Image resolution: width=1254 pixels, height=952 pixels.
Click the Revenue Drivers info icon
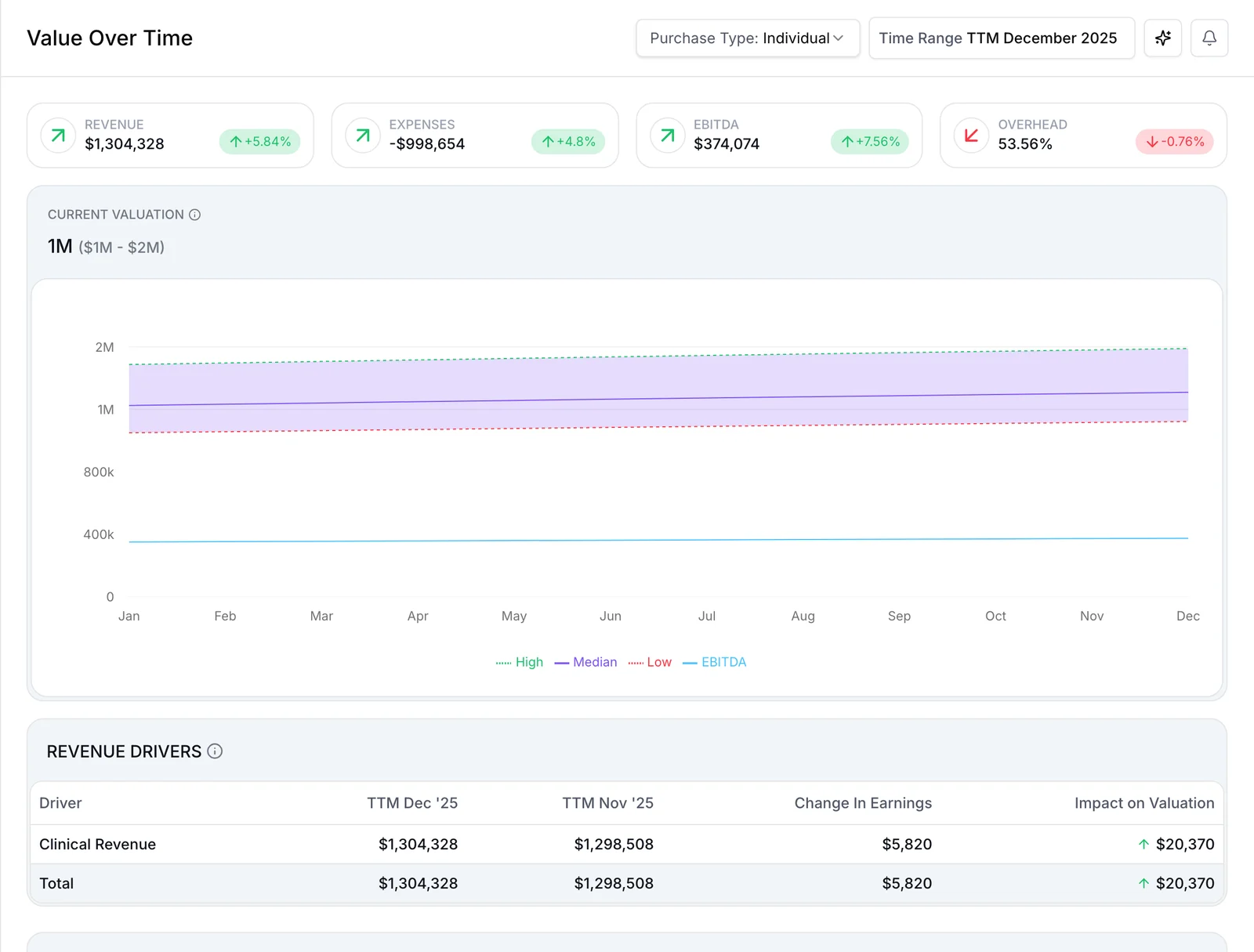coord(215,751)
